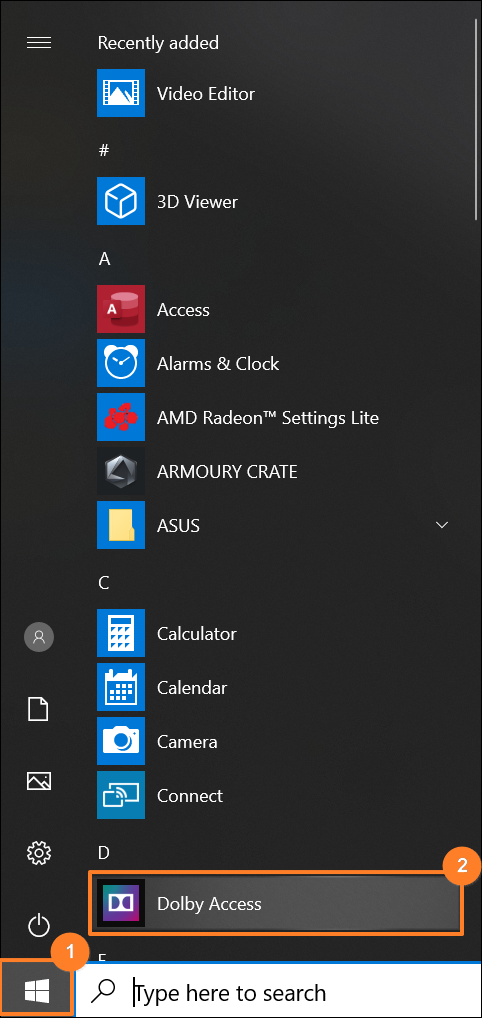482x1018 pixels.
Task: Click the 'Camera' label
Action: pos(187,741)
